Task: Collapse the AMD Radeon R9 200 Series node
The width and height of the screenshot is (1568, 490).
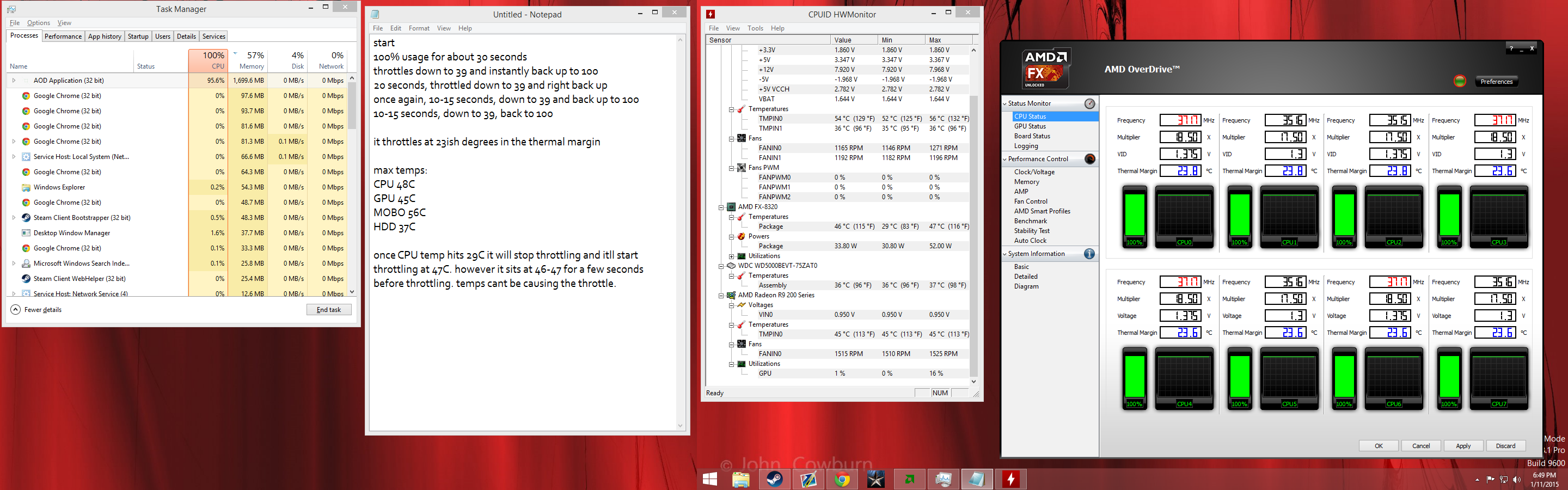Action: click(721, 295)
